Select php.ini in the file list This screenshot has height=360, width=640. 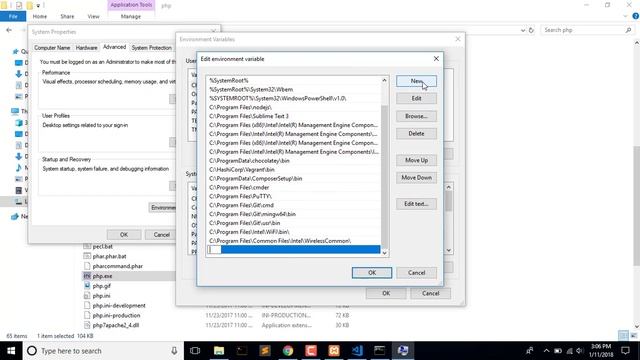101,296
